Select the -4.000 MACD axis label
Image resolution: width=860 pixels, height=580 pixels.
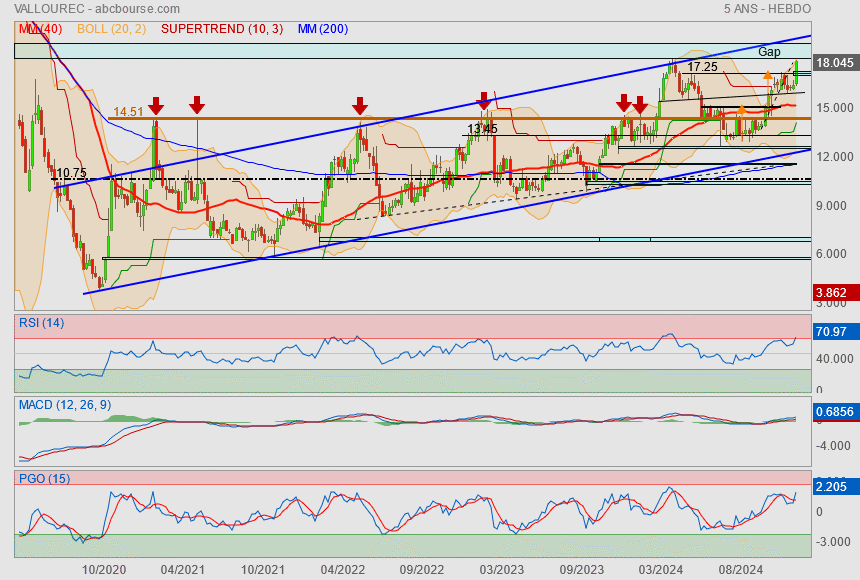click(835, 446)
